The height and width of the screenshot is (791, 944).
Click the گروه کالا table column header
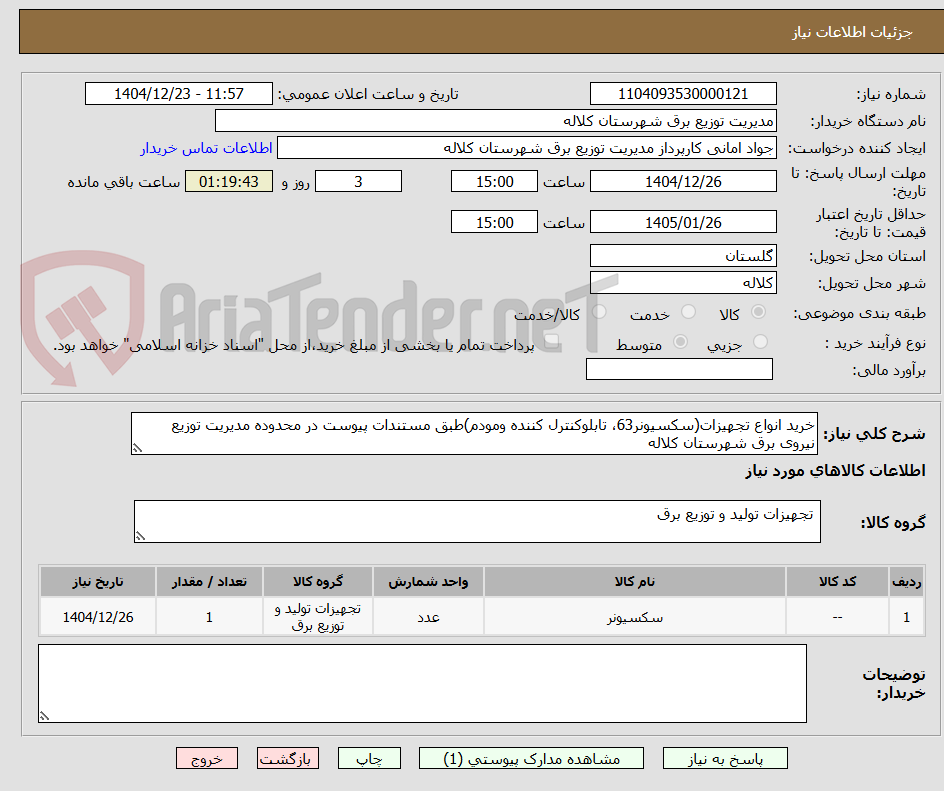318,582
